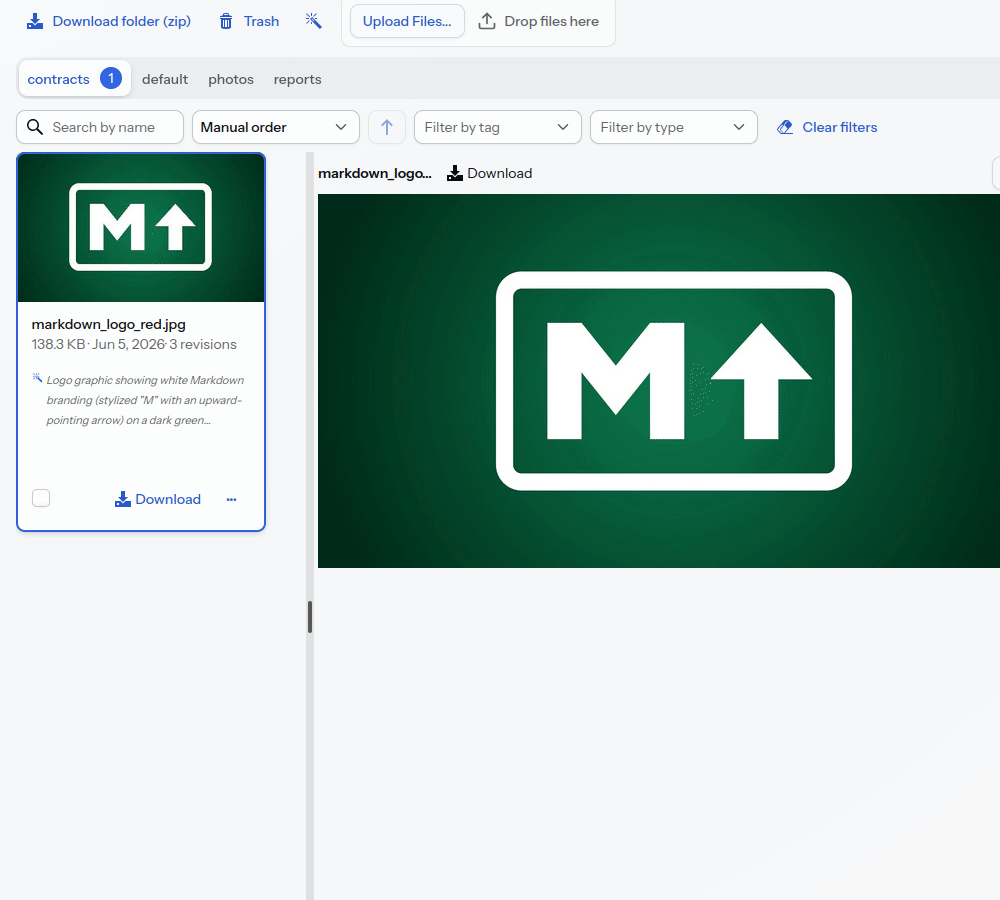Toggle sort direction arrow button
Viewport: 1000px width, 900px height.
pyautogui.click(x=386, y=127)
